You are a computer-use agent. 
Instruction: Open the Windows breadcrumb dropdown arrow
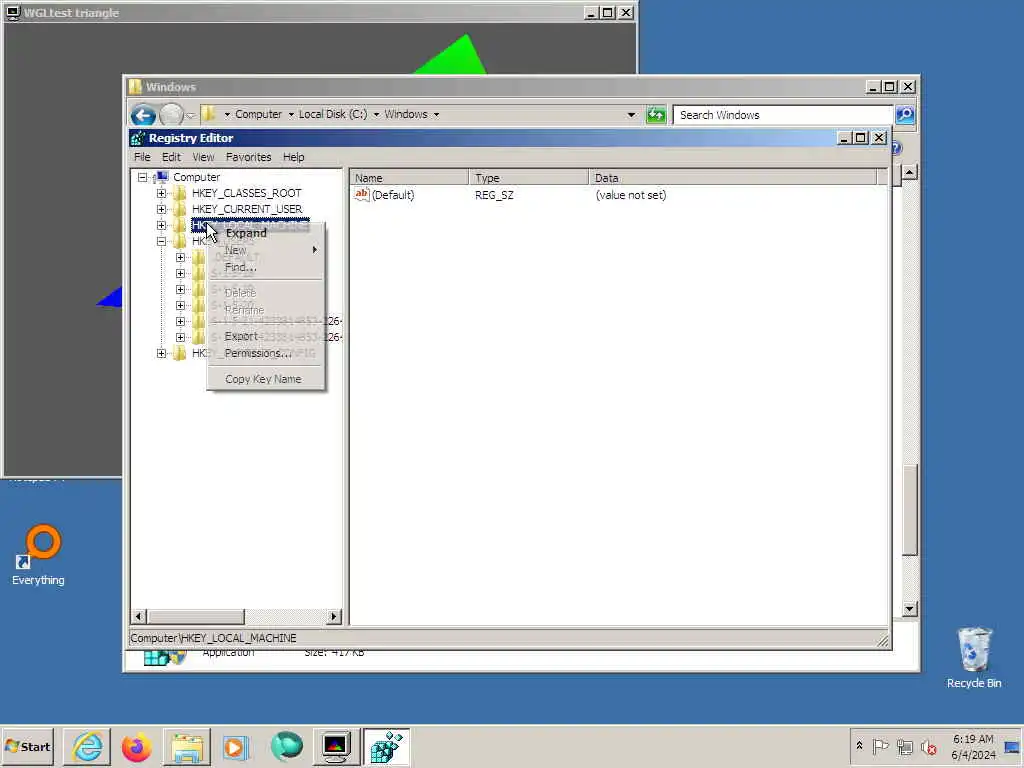click(436, 115)
